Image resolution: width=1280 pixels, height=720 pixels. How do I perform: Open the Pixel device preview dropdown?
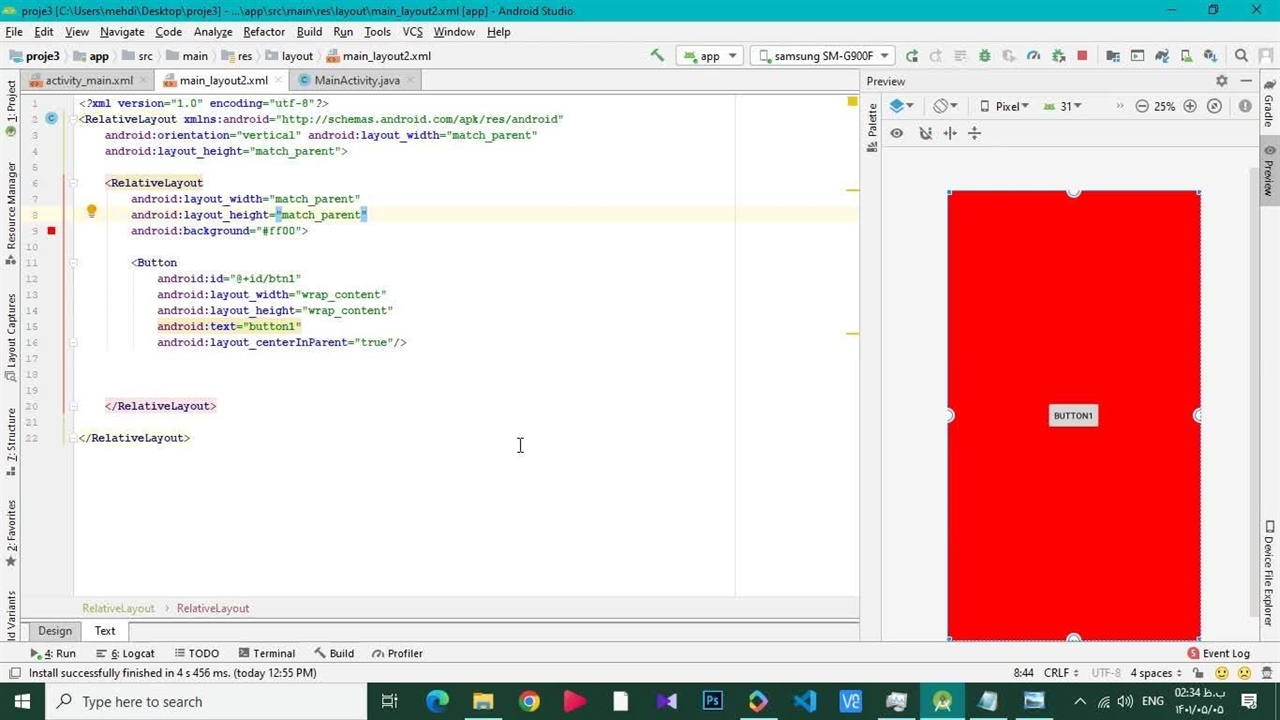[x=1005, y=106]
